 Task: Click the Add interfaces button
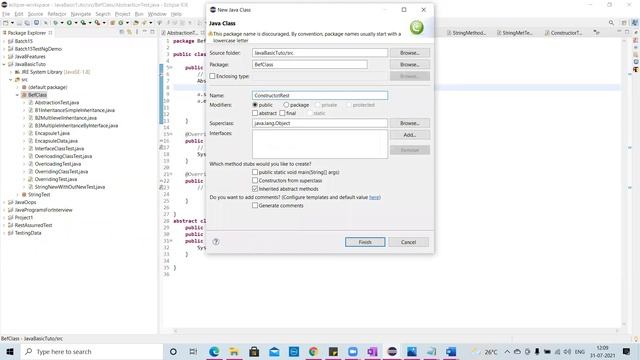pyautogui.click(x=410, y=135)
